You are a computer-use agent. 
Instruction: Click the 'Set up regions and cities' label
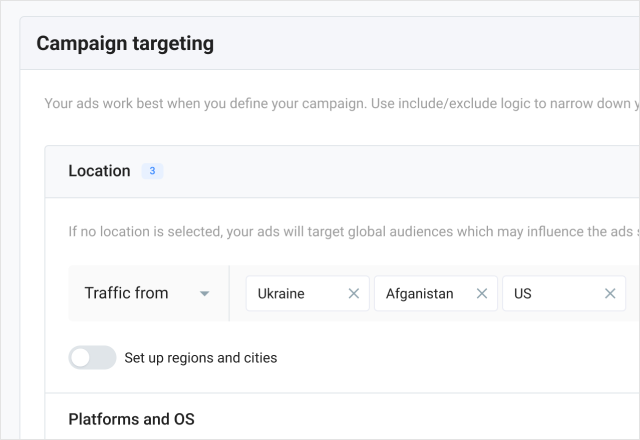[200, 358]
